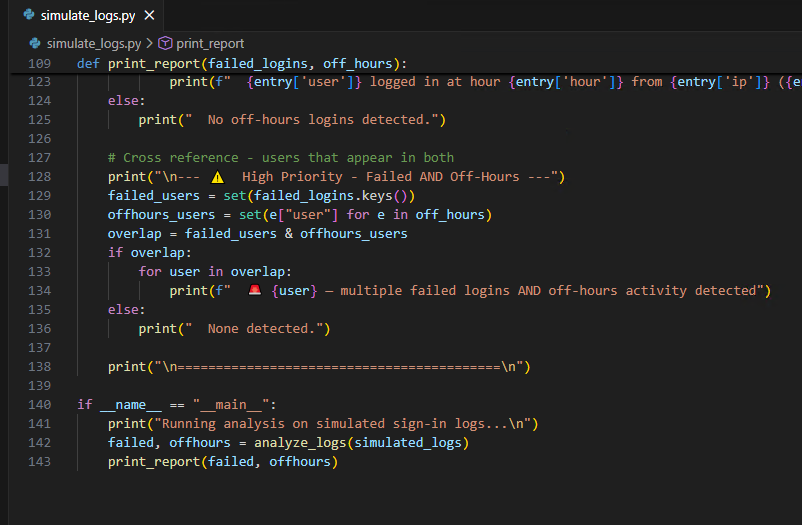Expand the breadcrumb chevron after simulate_logs.py
Viewport: 802px width, 525px height.
tap(149, 43)
